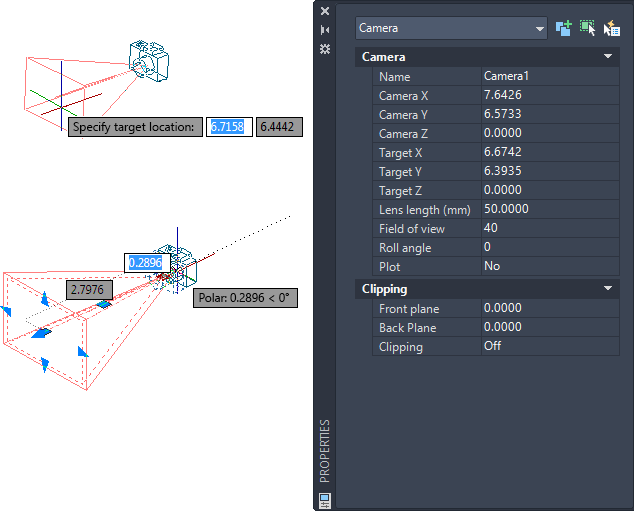Change the Plot setting No

pyautogui.click(x=550, y=266)
